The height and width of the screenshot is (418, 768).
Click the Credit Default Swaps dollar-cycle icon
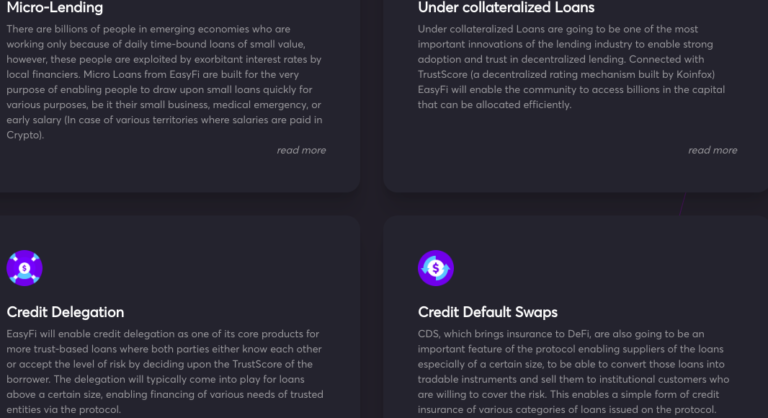tap(436, 268)
